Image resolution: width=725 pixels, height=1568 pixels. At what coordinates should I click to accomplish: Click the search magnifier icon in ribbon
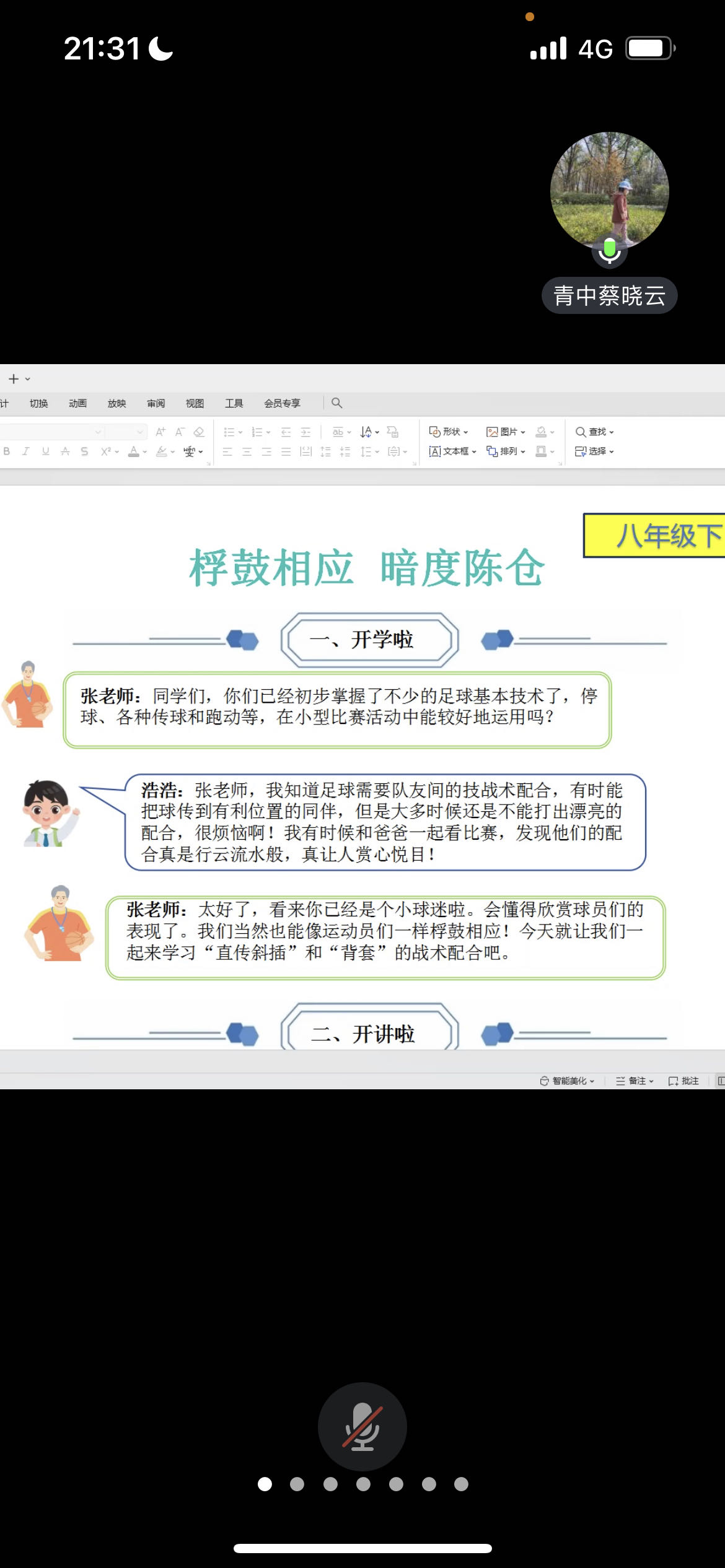coord(336,403)
